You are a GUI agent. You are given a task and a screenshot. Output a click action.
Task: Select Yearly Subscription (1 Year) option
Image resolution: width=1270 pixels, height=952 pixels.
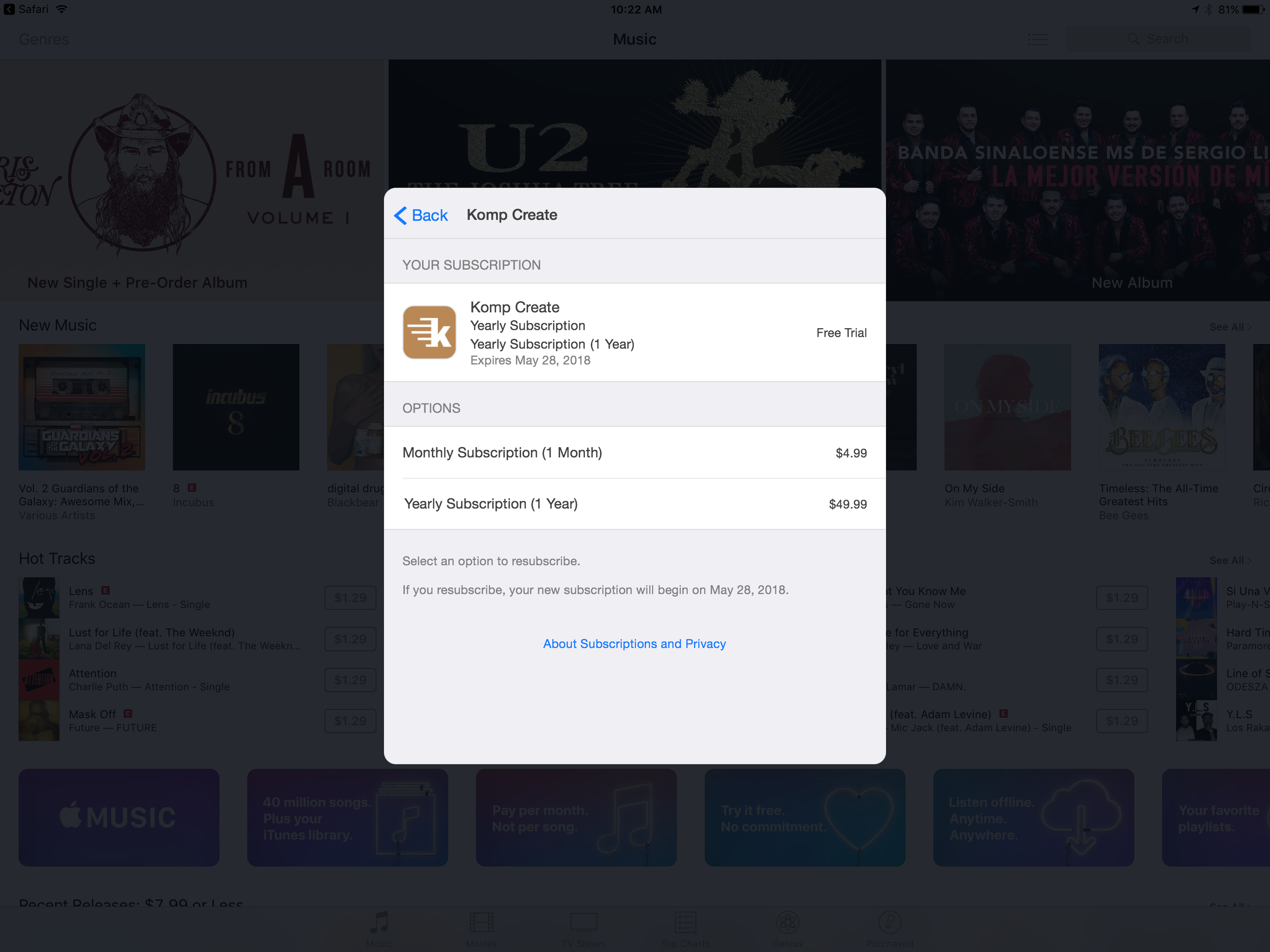coord(634,503)
